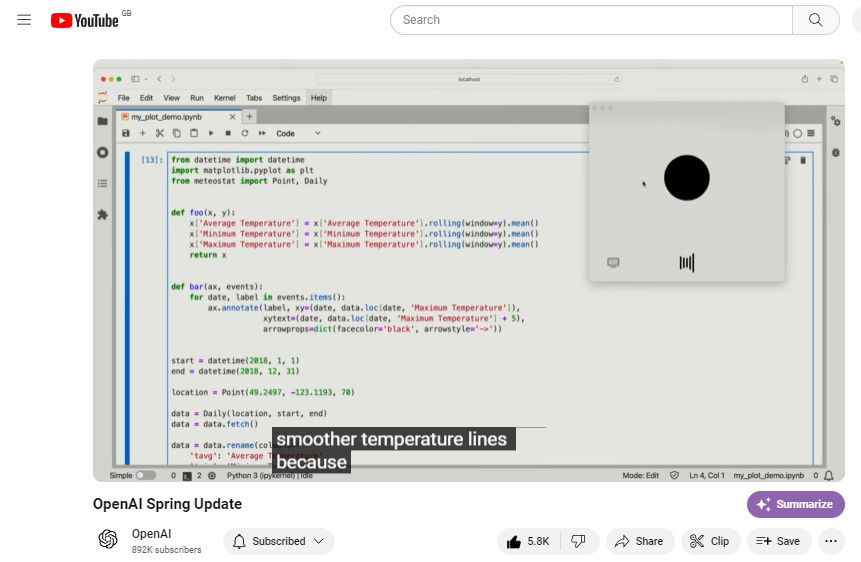Viewport: 861px width, 562px height.
Task: Click the black voice orb circle
Action: coord(686,177)
